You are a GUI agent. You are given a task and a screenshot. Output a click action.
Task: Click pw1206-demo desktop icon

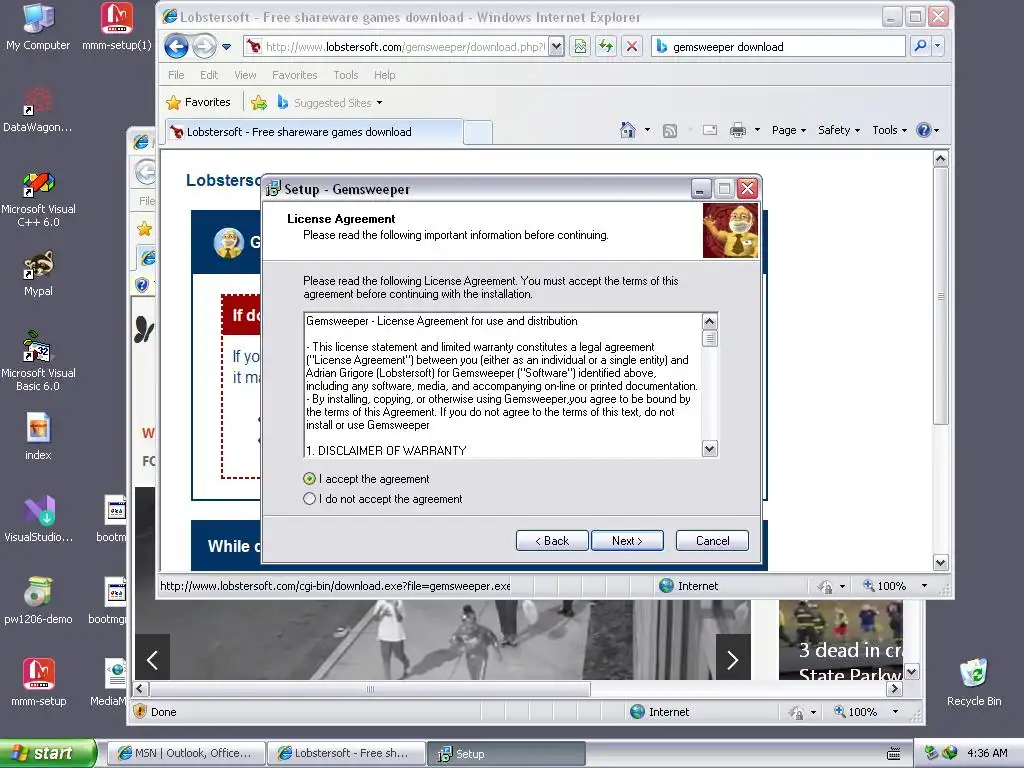38,601
